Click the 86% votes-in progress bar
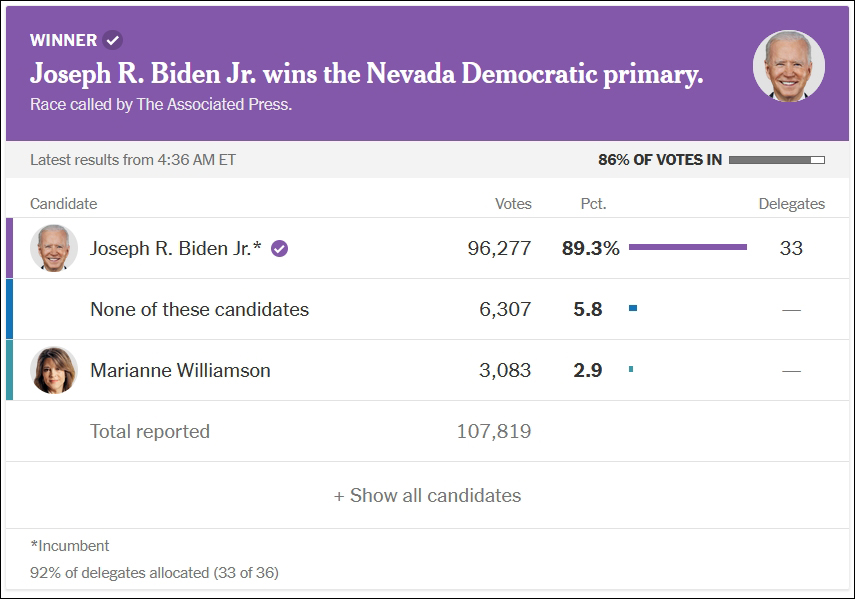The image size is (855, 599). 776,160
